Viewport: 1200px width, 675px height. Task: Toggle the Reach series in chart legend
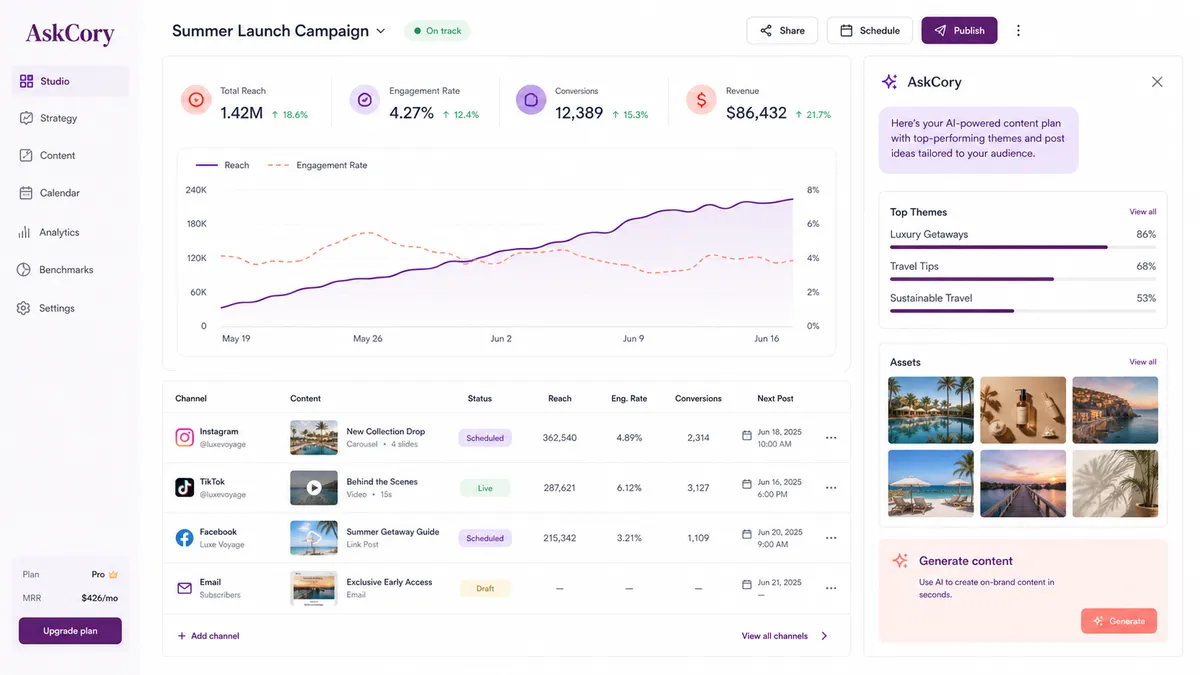[223, 165]
